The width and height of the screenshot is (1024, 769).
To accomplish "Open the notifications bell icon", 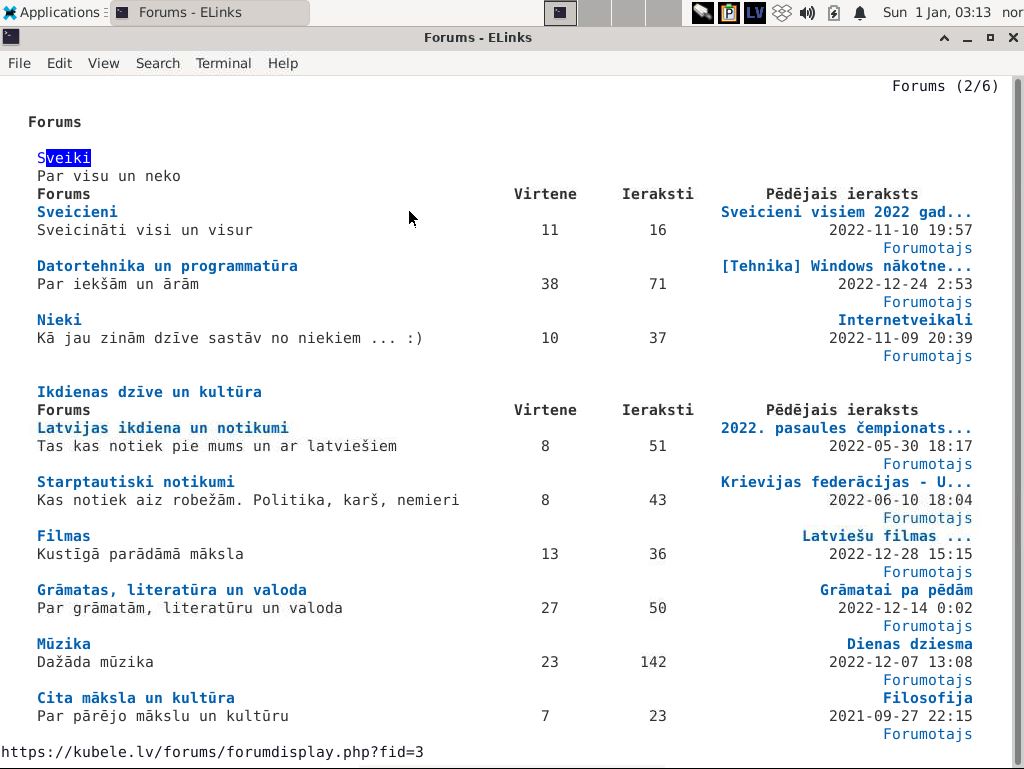I will pyautogui.click(x=860, y=13).
